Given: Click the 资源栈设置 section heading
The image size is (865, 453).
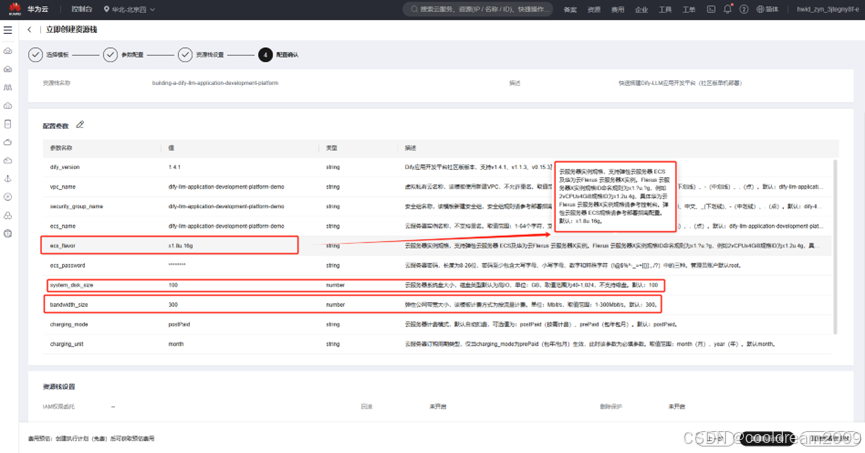Looking at the screenshot, I should click(x=59, y=387).
